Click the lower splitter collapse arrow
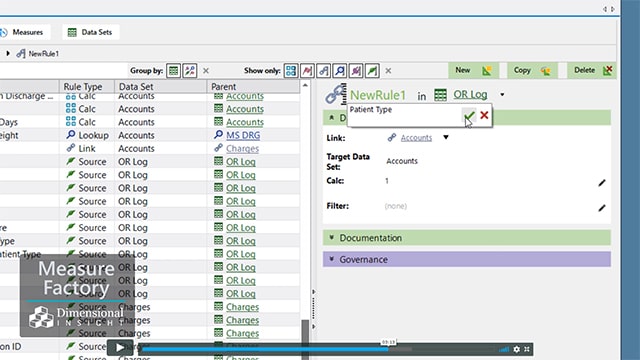Viewport: 640px width, 360px height. [x=313, y=326]
